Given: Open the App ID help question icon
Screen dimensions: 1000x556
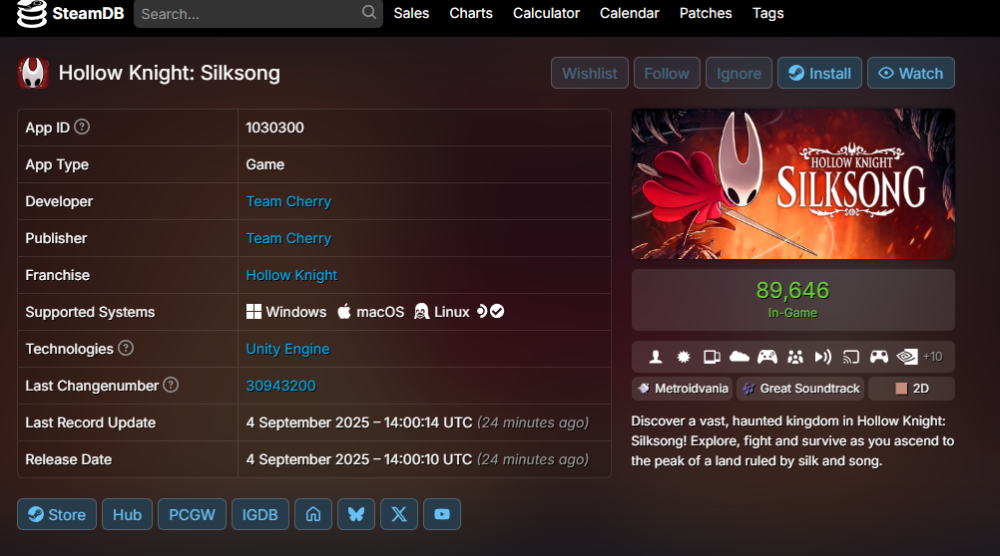Looking at the screenshot, I should click(x=82, y=127).
